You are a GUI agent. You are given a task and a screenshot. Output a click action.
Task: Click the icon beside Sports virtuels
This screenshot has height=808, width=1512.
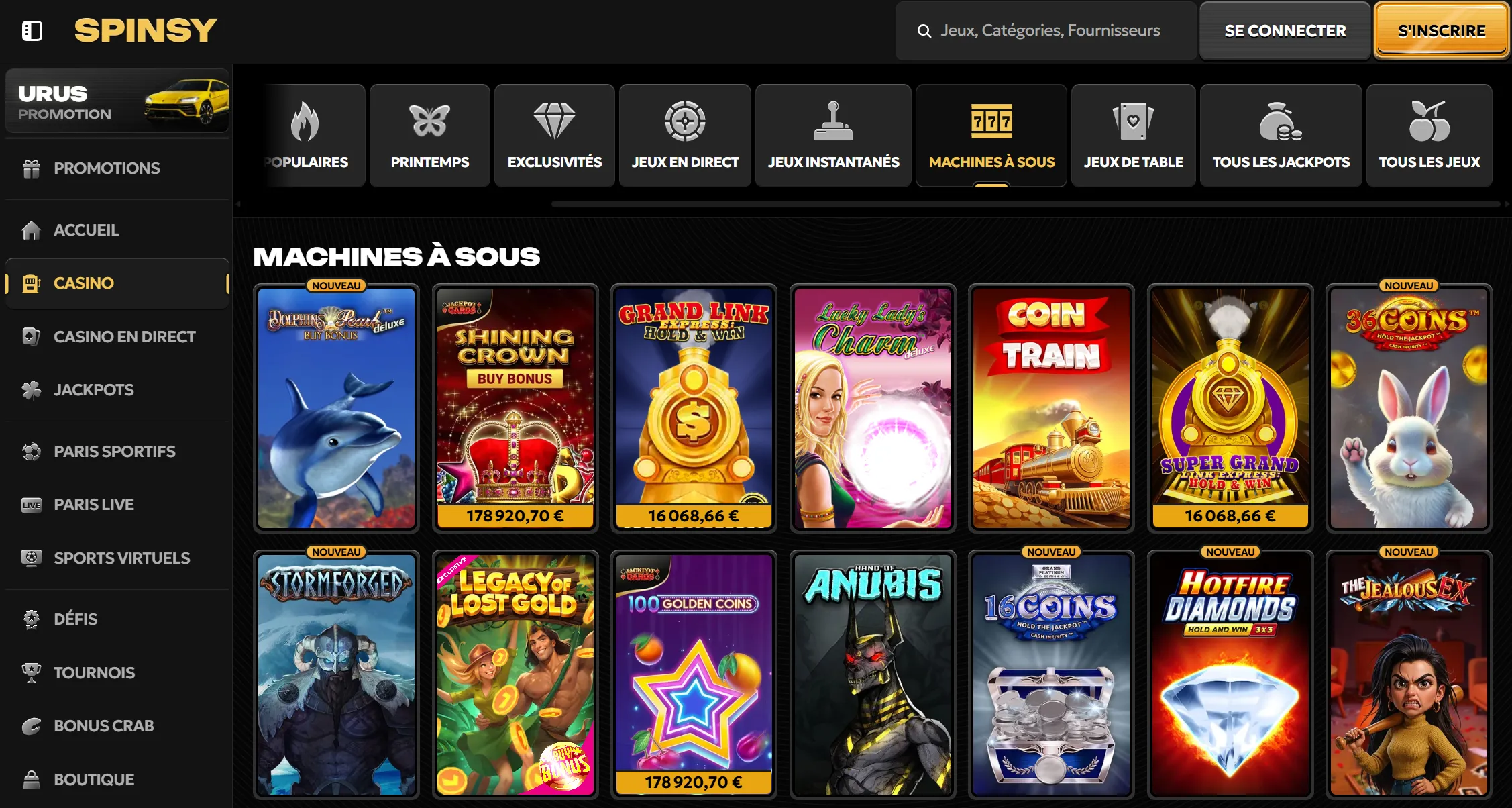pos(32,558)
